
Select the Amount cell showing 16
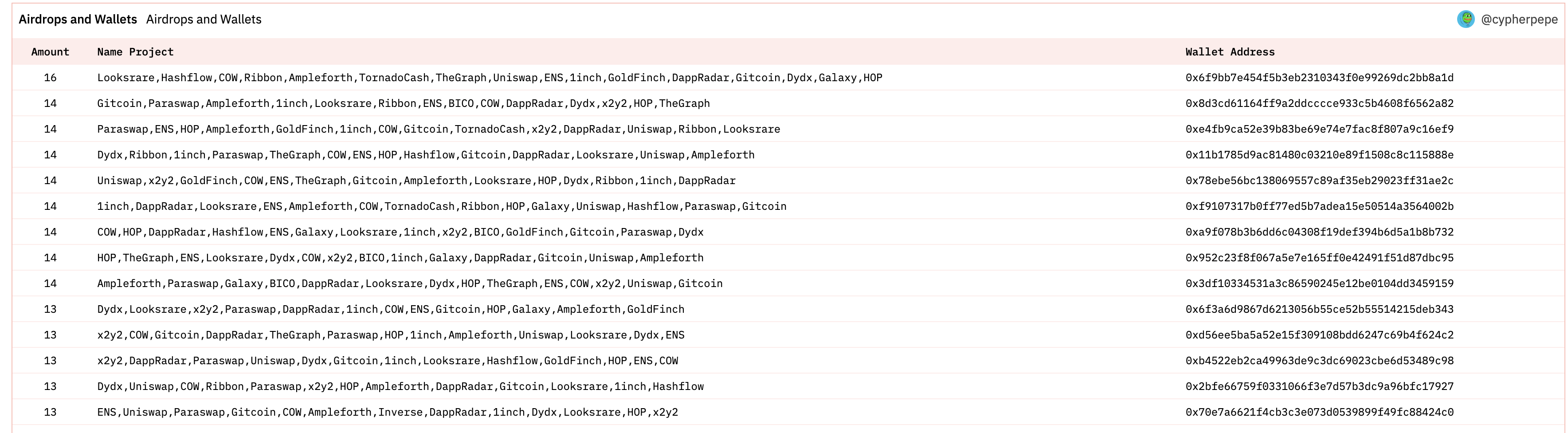[x=50, y=78]
